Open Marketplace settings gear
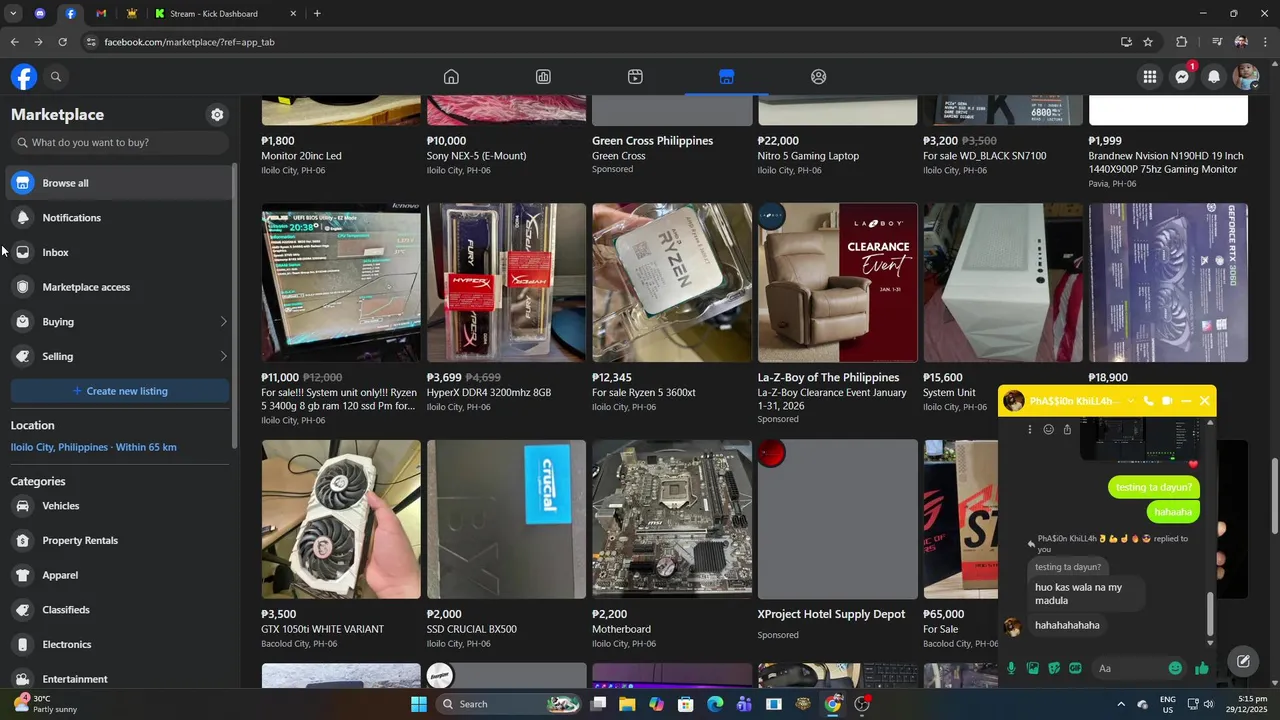 pos(217,115)
